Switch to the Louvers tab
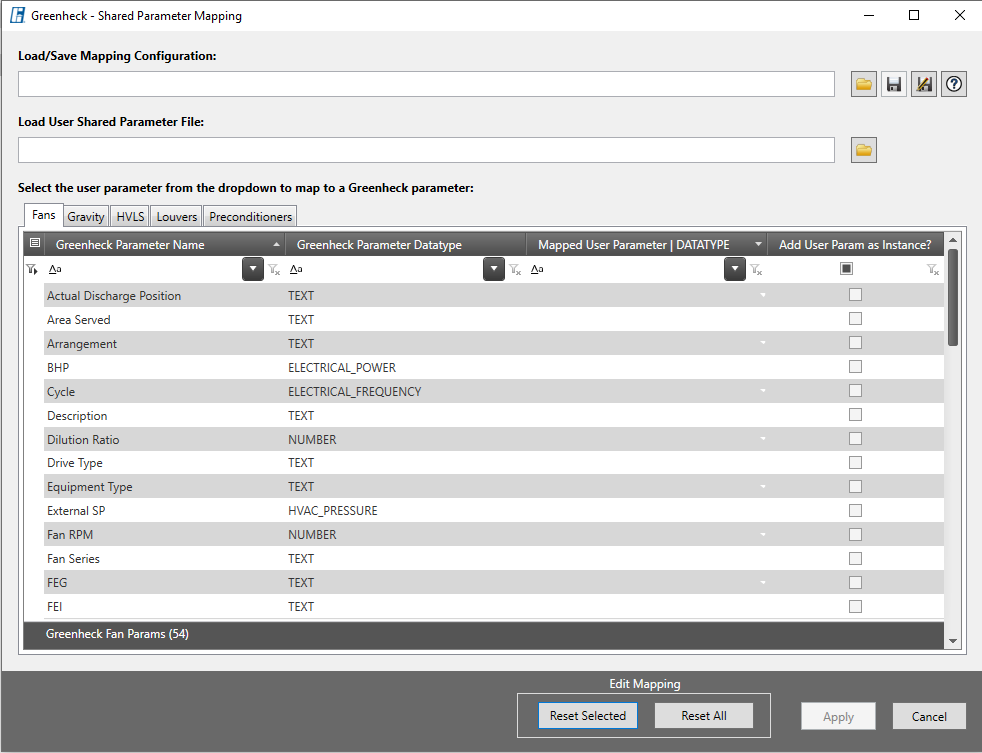Viewport: 982px width, 753px height. coord(177,217)
